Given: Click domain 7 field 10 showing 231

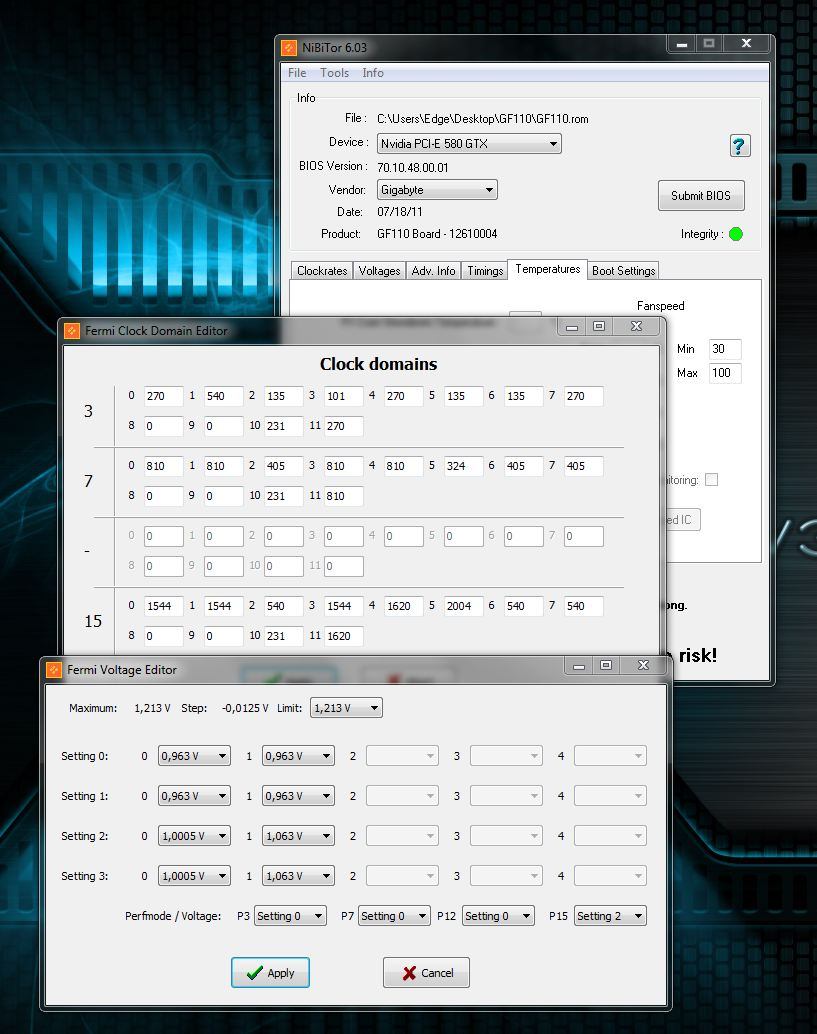Looking at the screenshot, I should click(x=284, y=496).
